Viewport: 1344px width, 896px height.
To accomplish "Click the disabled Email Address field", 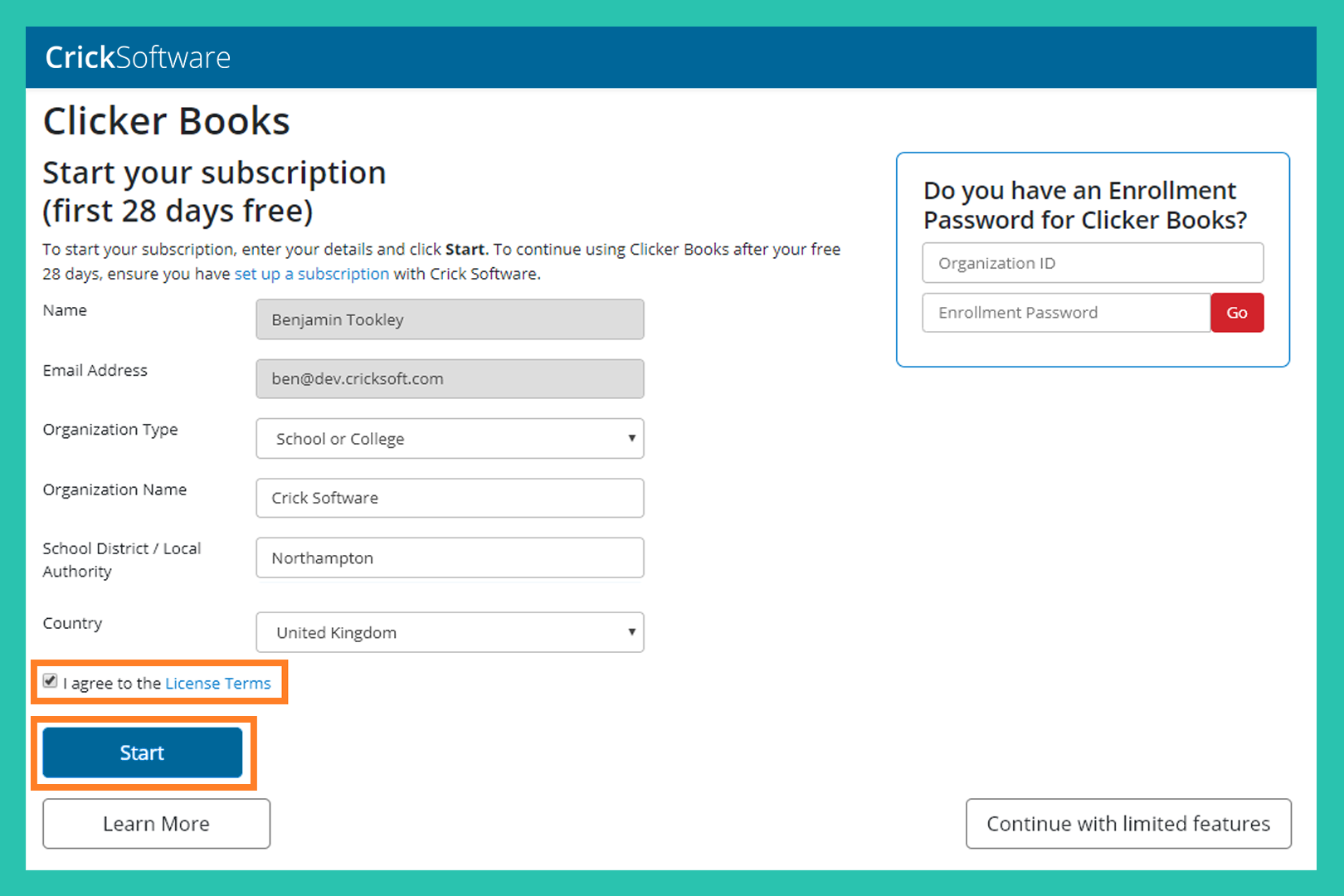I will [x=450, y=379].
